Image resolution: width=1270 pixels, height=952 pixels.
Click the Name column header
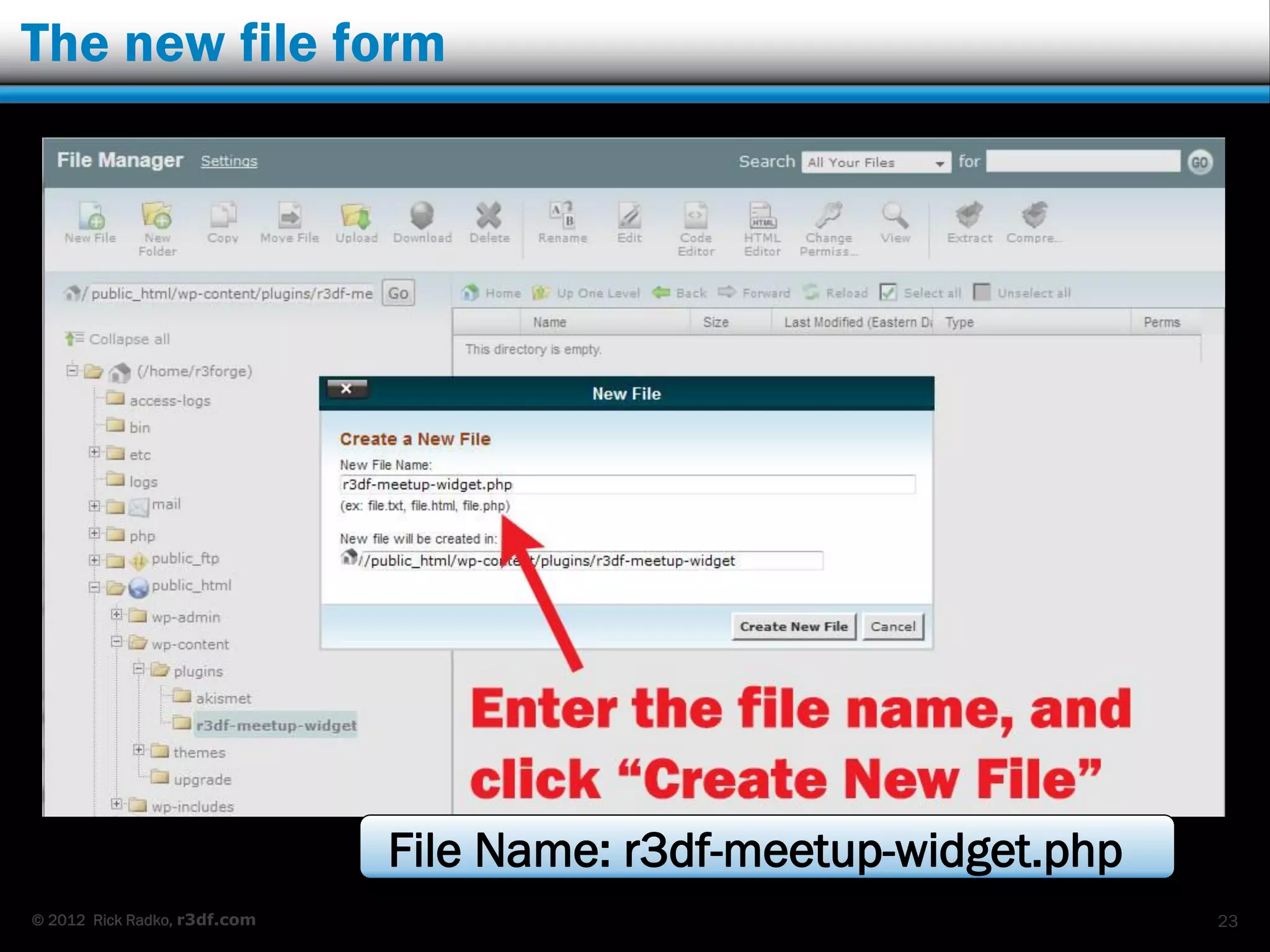(x=605, y=322)
